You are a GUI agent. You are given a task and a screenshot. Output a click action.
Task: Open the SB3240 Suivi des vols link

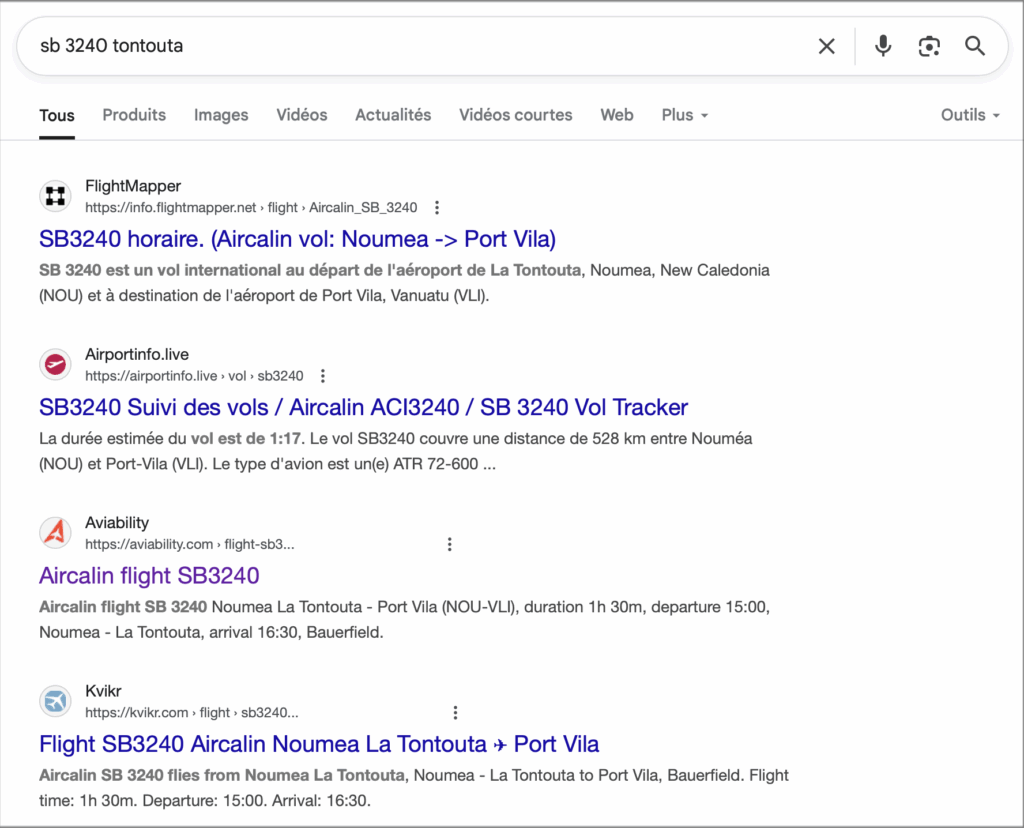(x=363, y=407)
